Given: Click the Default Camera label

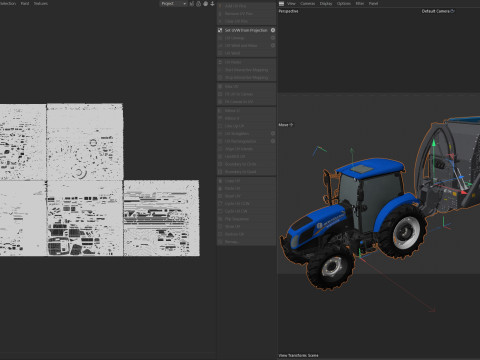Looking at the screenshot, I should pos(436,11).
